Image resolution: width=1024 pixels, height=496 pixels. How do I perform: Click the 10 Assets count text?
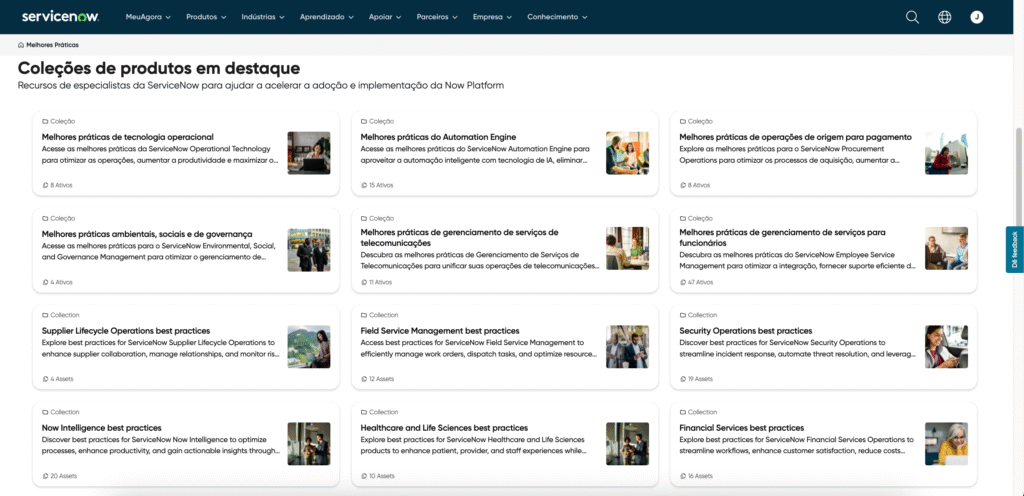click(x=381, y=476)
